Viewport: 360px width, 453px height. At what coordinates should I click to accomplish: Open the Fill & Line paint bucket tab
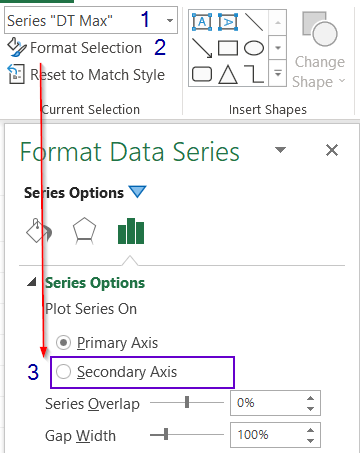pyautogui.click(x=39, y=231)
